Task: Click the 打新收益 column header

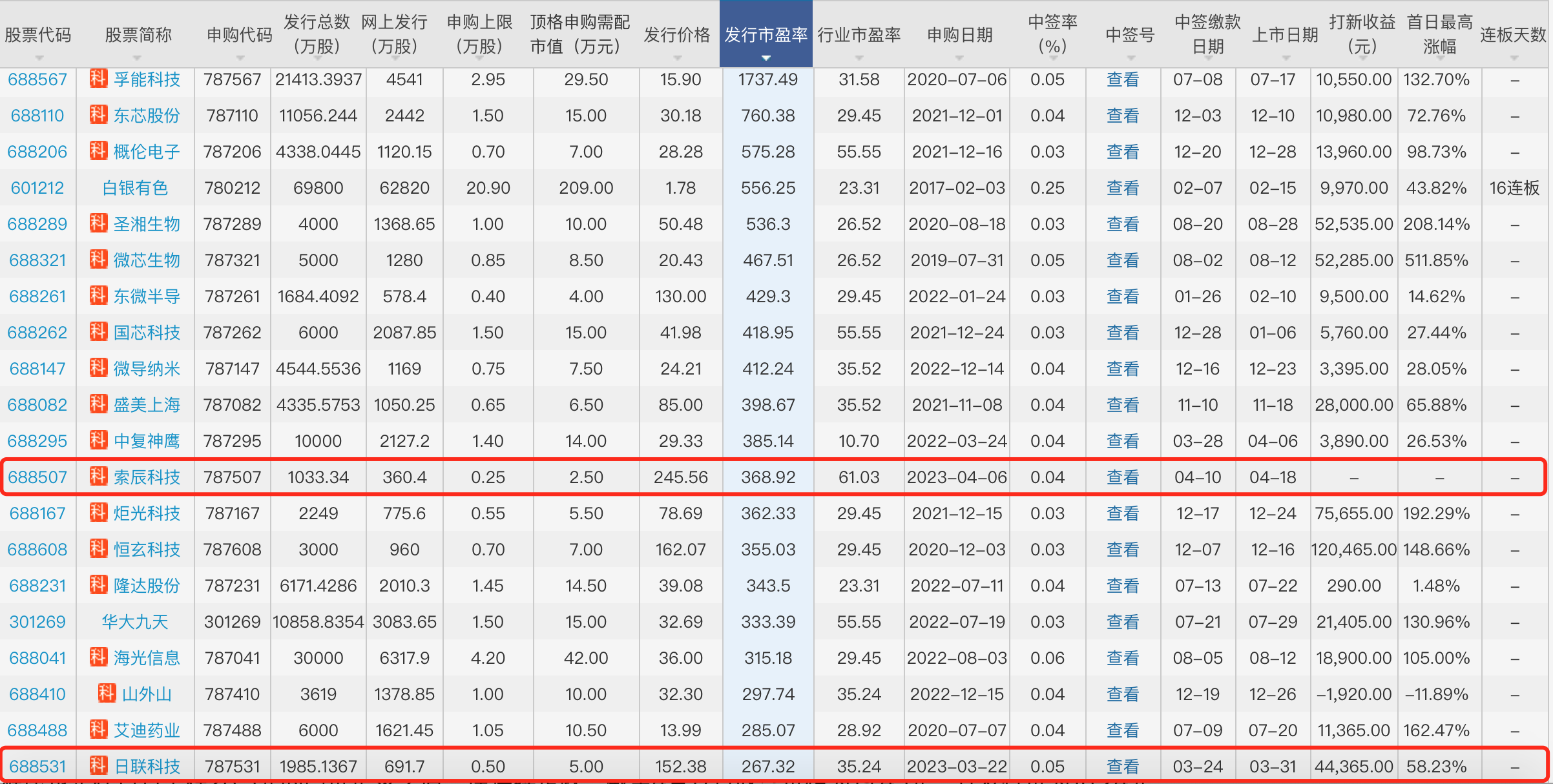Action: point(1362,34)
